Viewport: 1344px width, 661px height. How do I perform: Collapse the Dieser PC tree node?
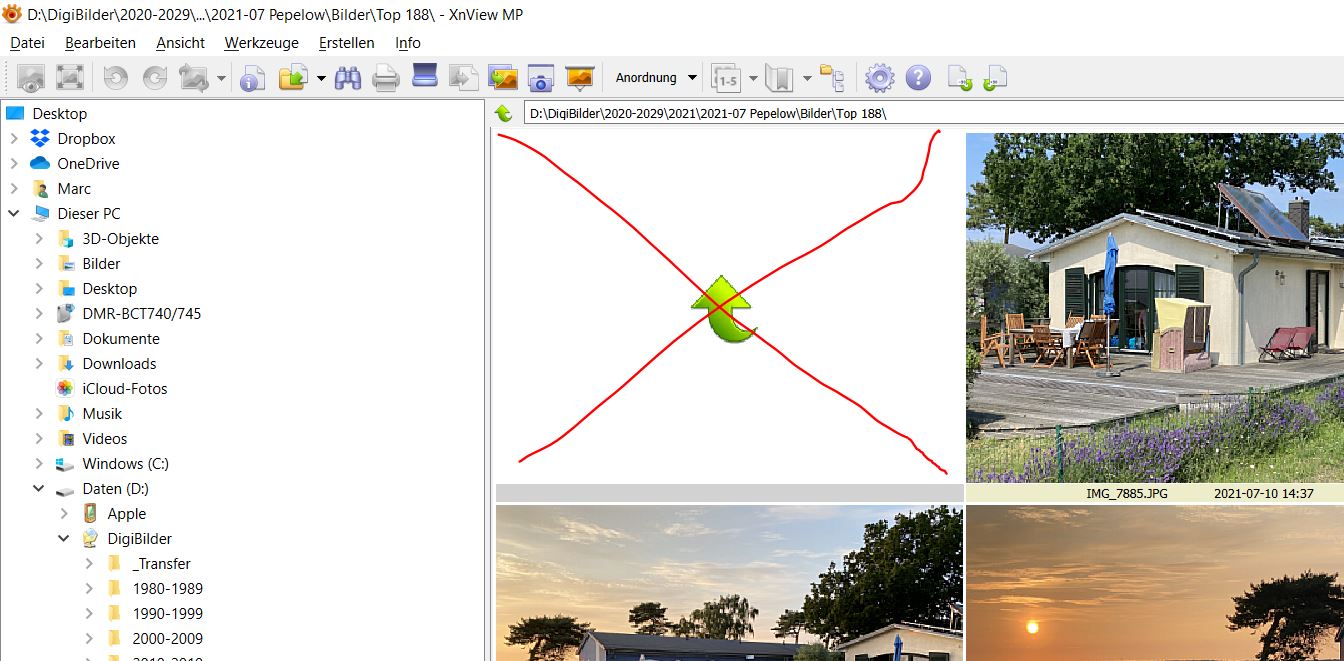point(14,214)
